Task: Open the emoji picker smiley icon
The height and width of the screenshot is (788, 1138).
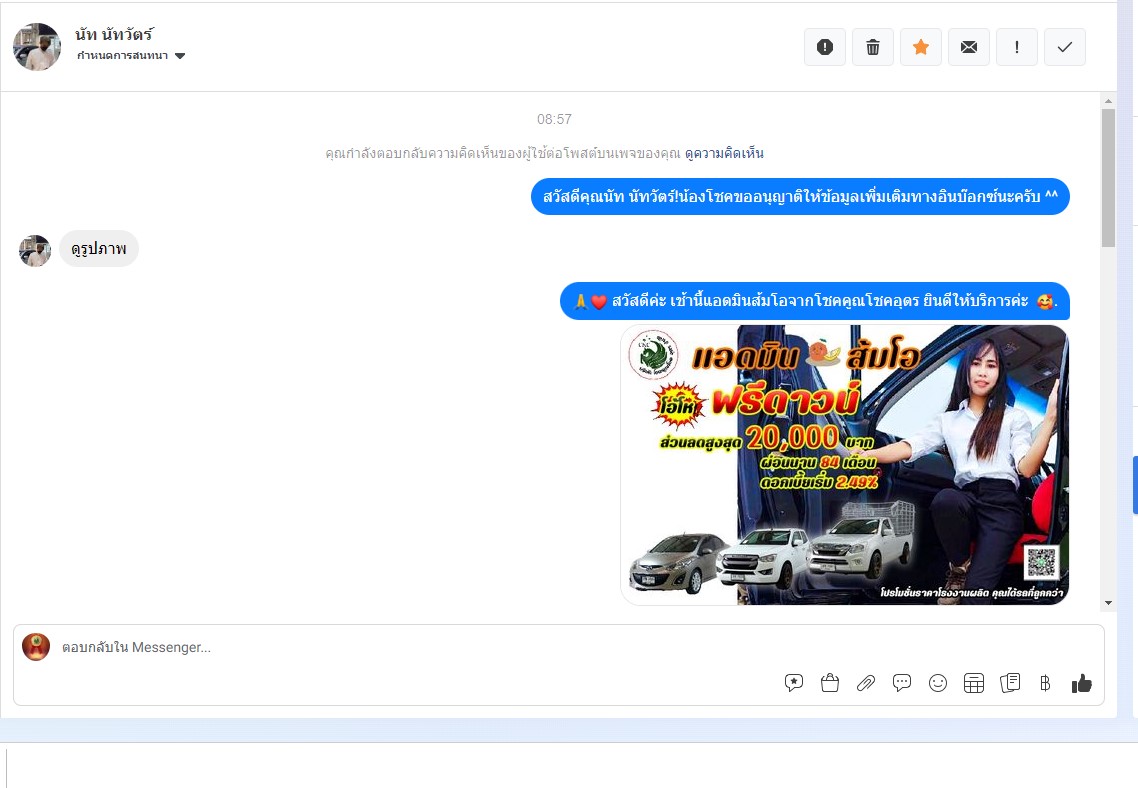Action: 938,683
